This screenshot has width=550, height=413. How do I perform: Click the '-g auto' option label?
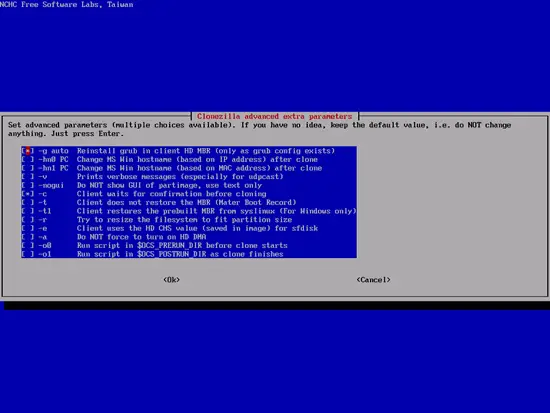(x=53, y=151)
